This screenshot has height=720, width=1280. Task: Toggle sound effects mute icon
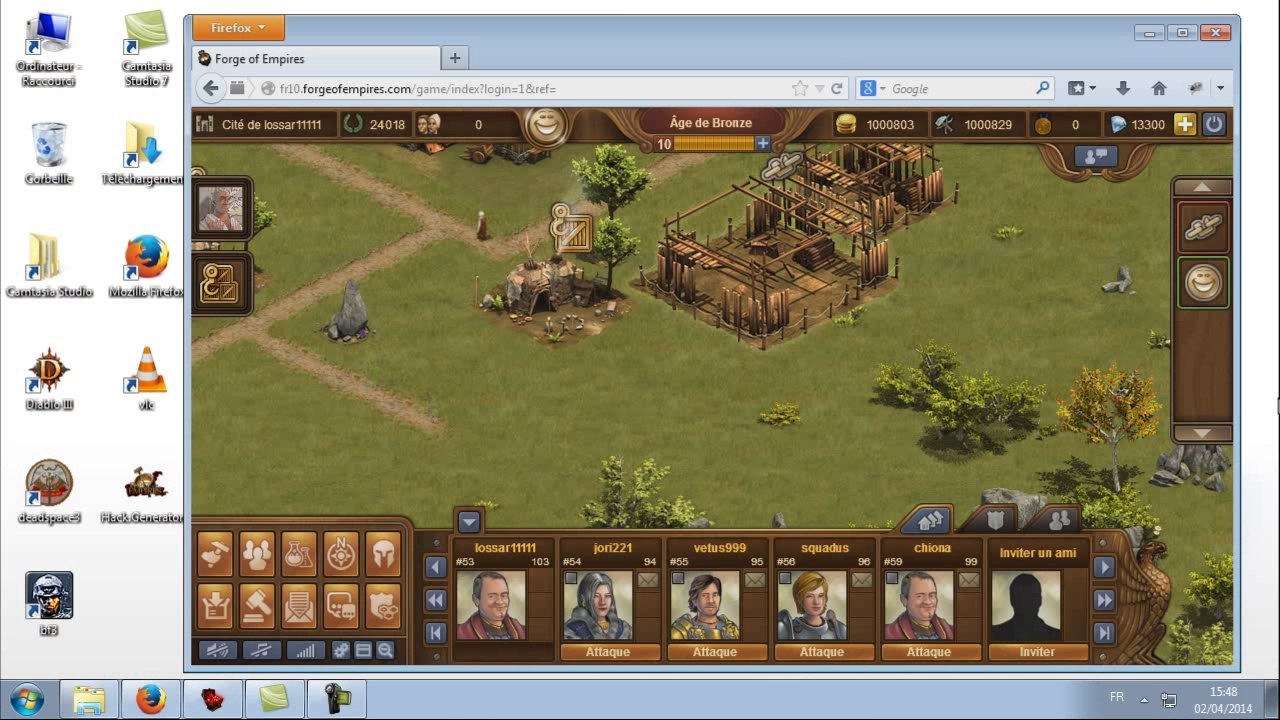tap(218, 650)
